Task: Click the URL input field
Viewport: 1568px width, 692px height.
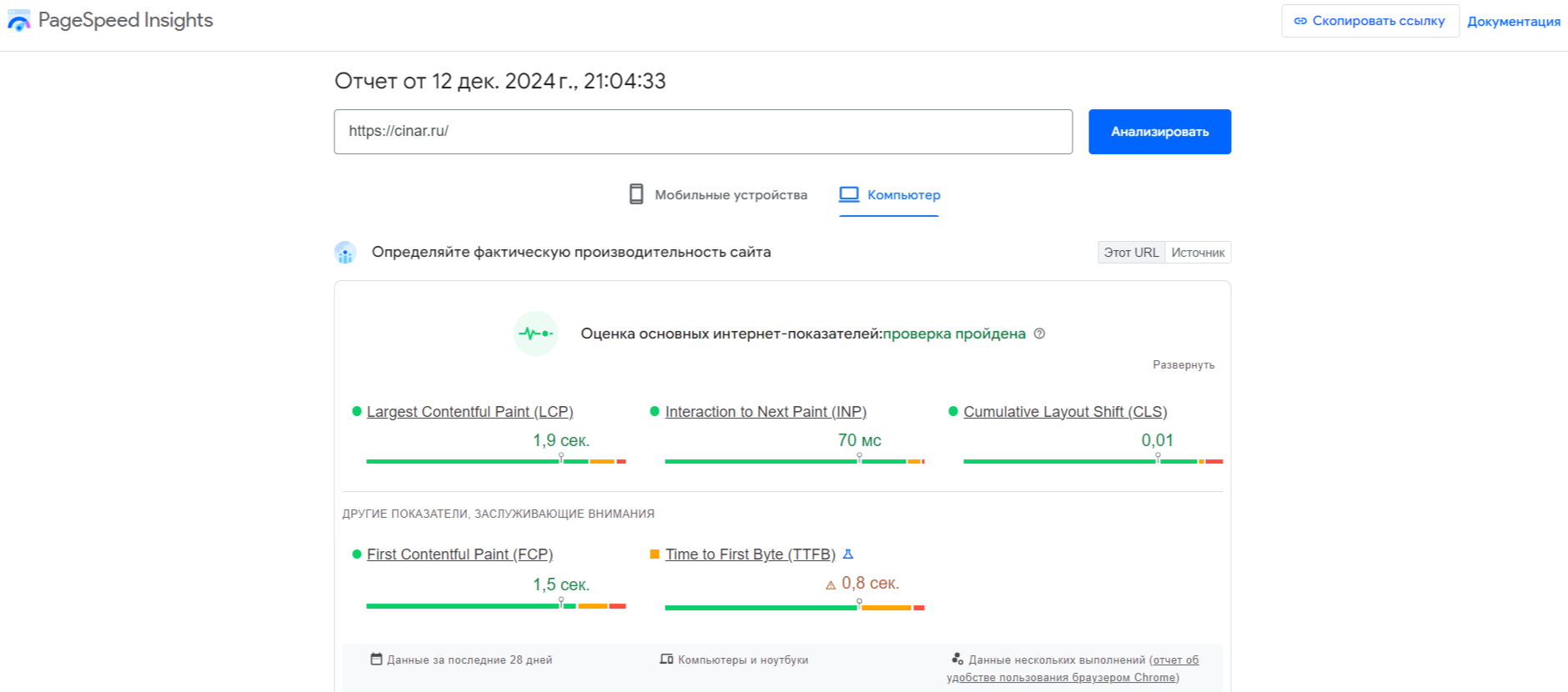Action: pyautogui.click(x=703, y=132)
